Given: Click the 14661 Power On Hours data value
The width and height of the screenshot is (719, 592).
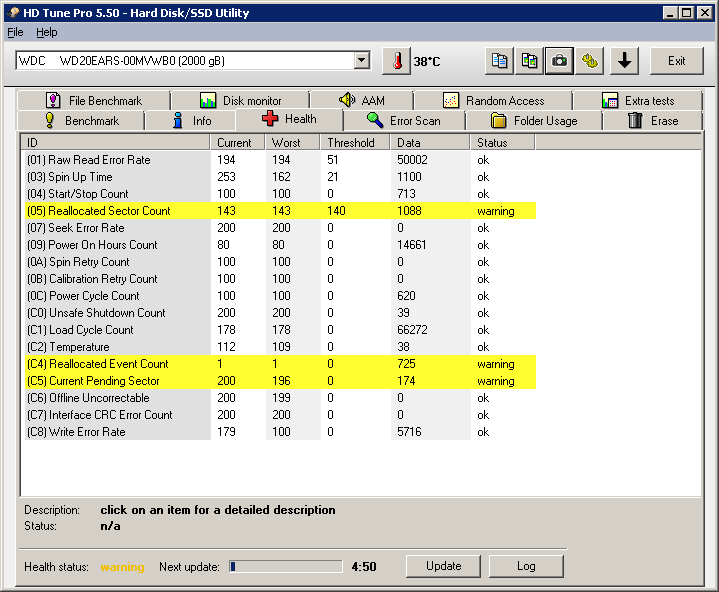Looking at the screenshot, I should tap(412, 244).
